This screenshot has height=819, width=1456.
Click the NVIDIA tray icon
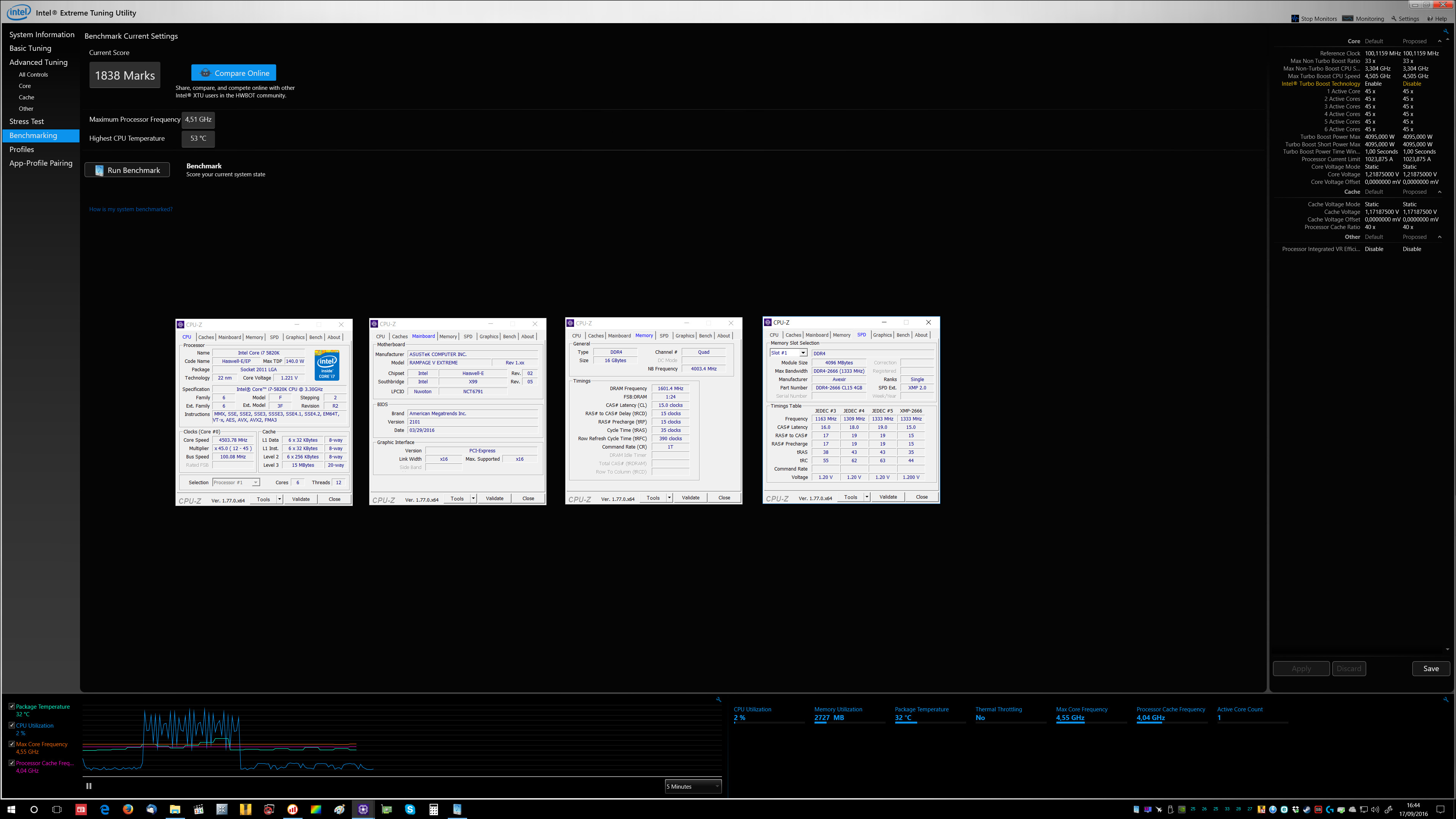point(1182,810)
